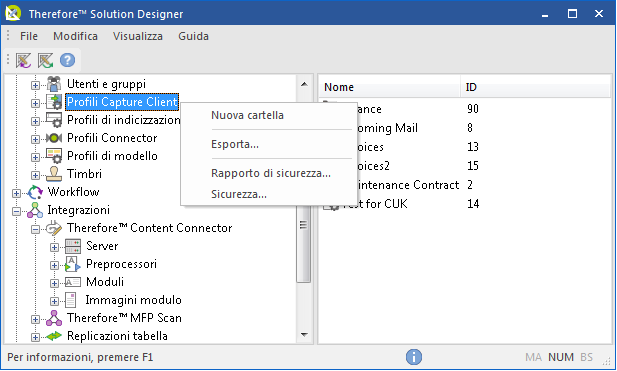Expand the Profili di indicizzazione node
Screen dimensions: 617x371
click(x=35, y=121)
